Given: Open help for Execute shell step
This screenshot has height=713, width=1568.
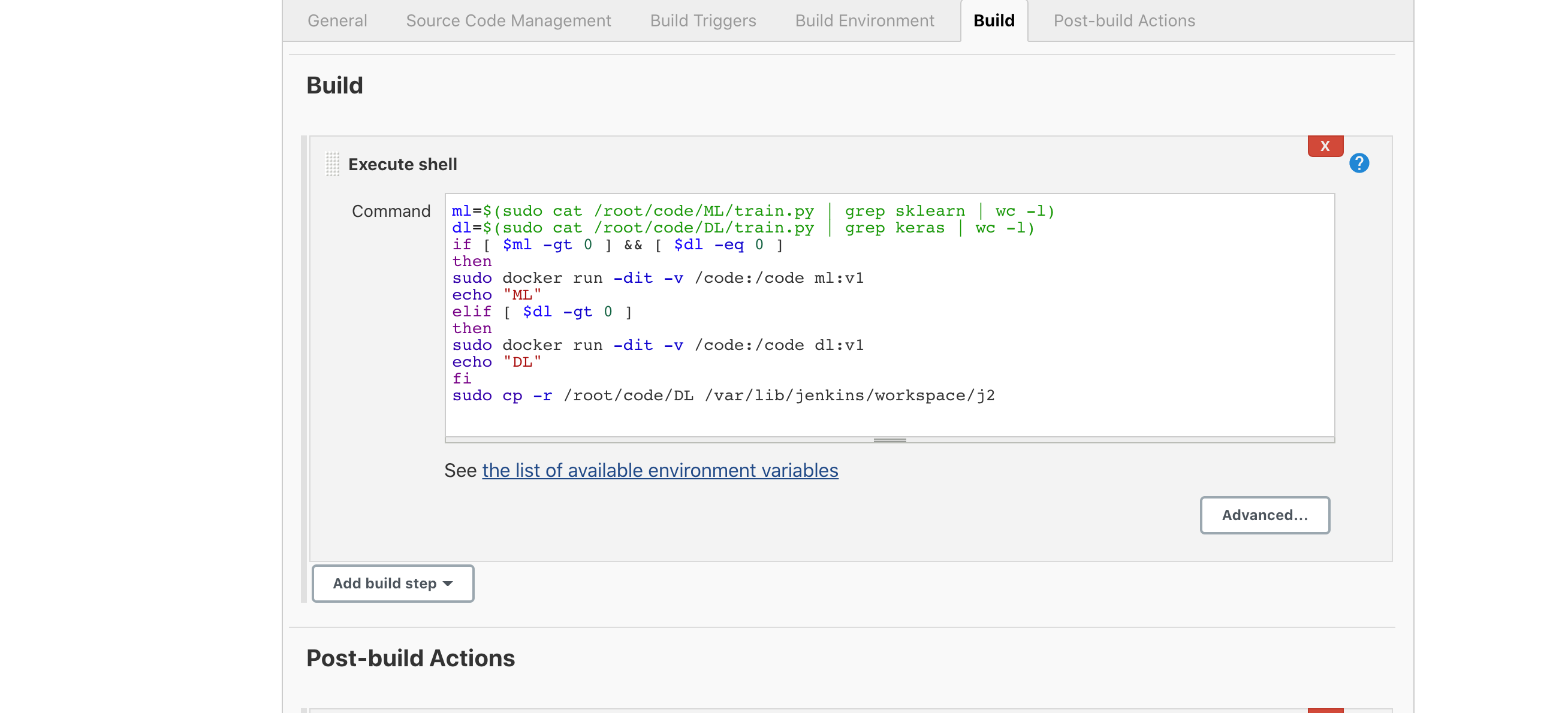Looking at the screenshot, I should point(1358,163).
